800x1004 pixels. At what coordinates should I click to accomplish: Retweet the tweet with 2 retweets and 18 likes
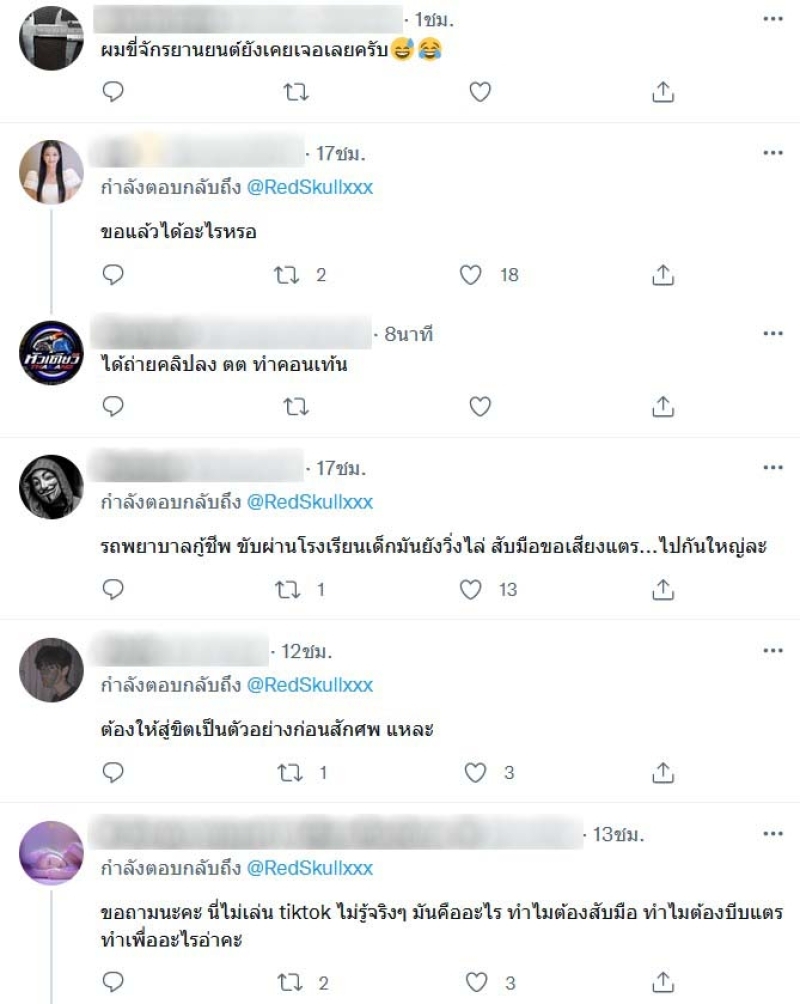tap(286, 275)
